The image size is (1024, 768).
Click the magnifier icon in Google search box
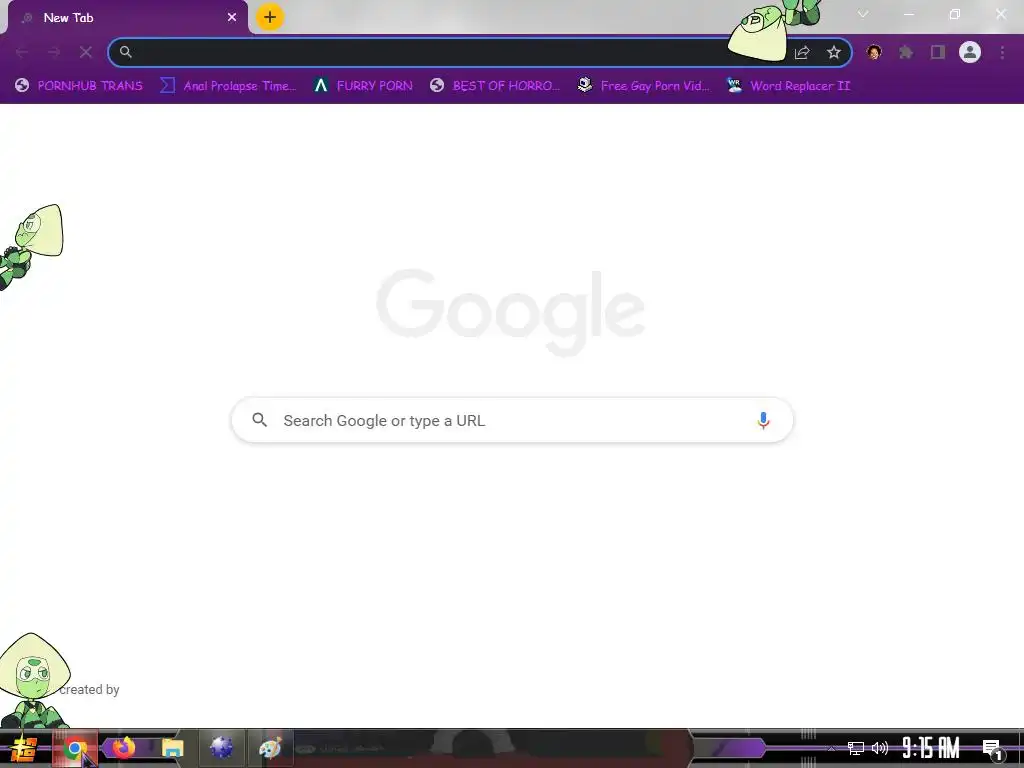260,420
